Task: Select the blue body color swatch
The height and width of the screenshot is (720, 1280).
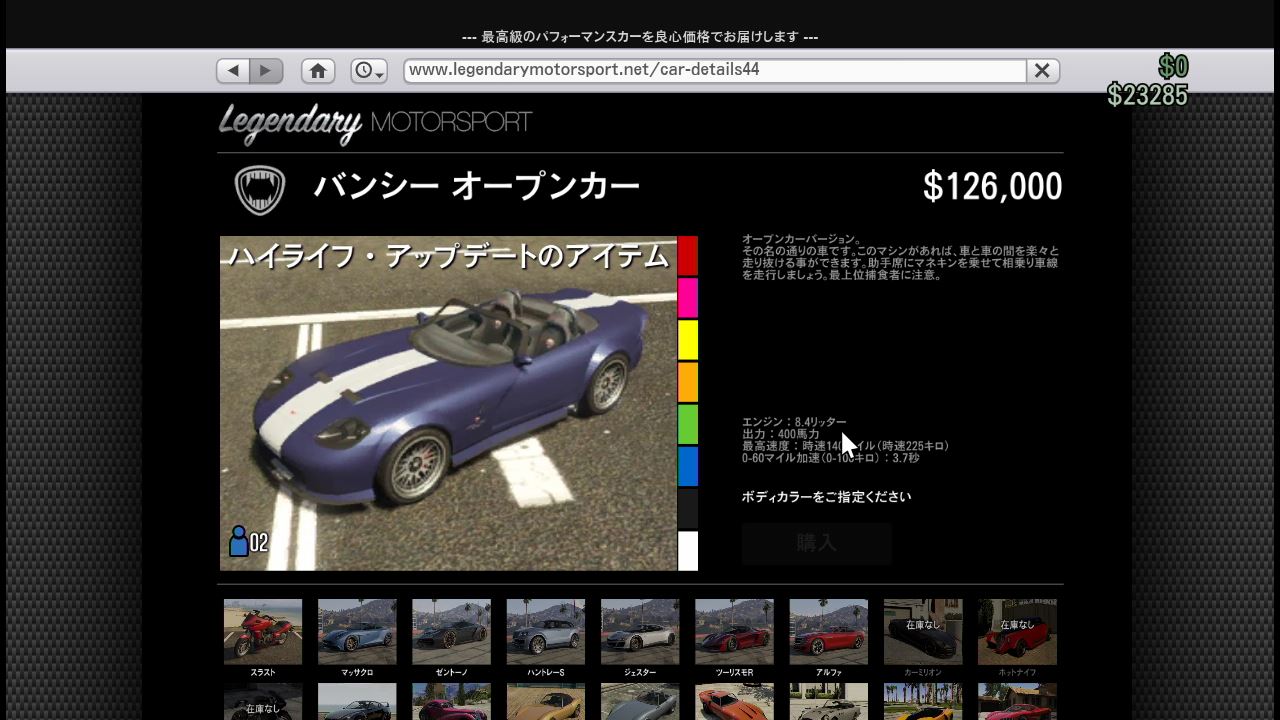Action: (688, 466)
